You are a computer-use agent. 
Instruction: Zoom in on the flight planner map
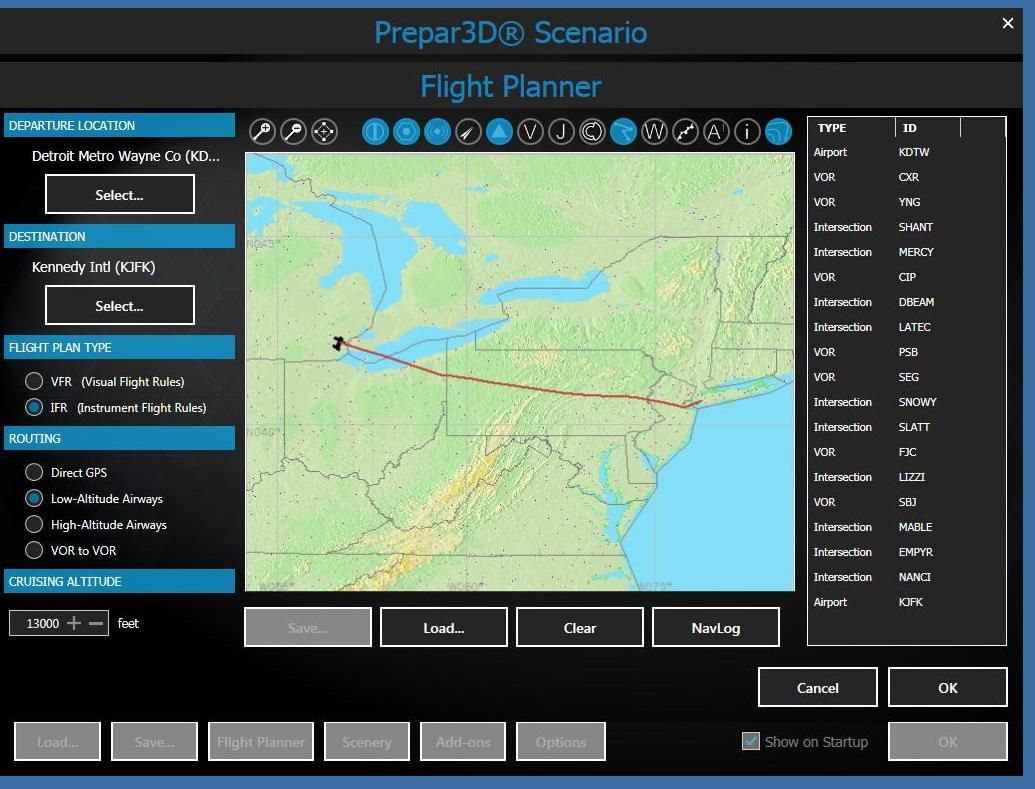click(262, 132)
